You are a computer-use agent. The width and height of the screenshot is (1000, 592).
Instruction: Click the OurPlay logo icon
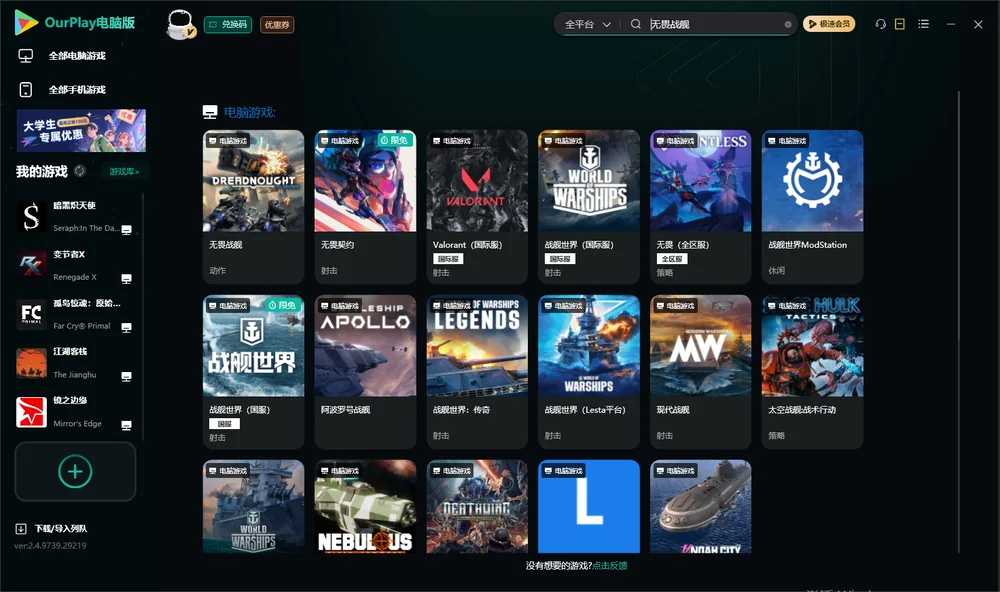26,22
